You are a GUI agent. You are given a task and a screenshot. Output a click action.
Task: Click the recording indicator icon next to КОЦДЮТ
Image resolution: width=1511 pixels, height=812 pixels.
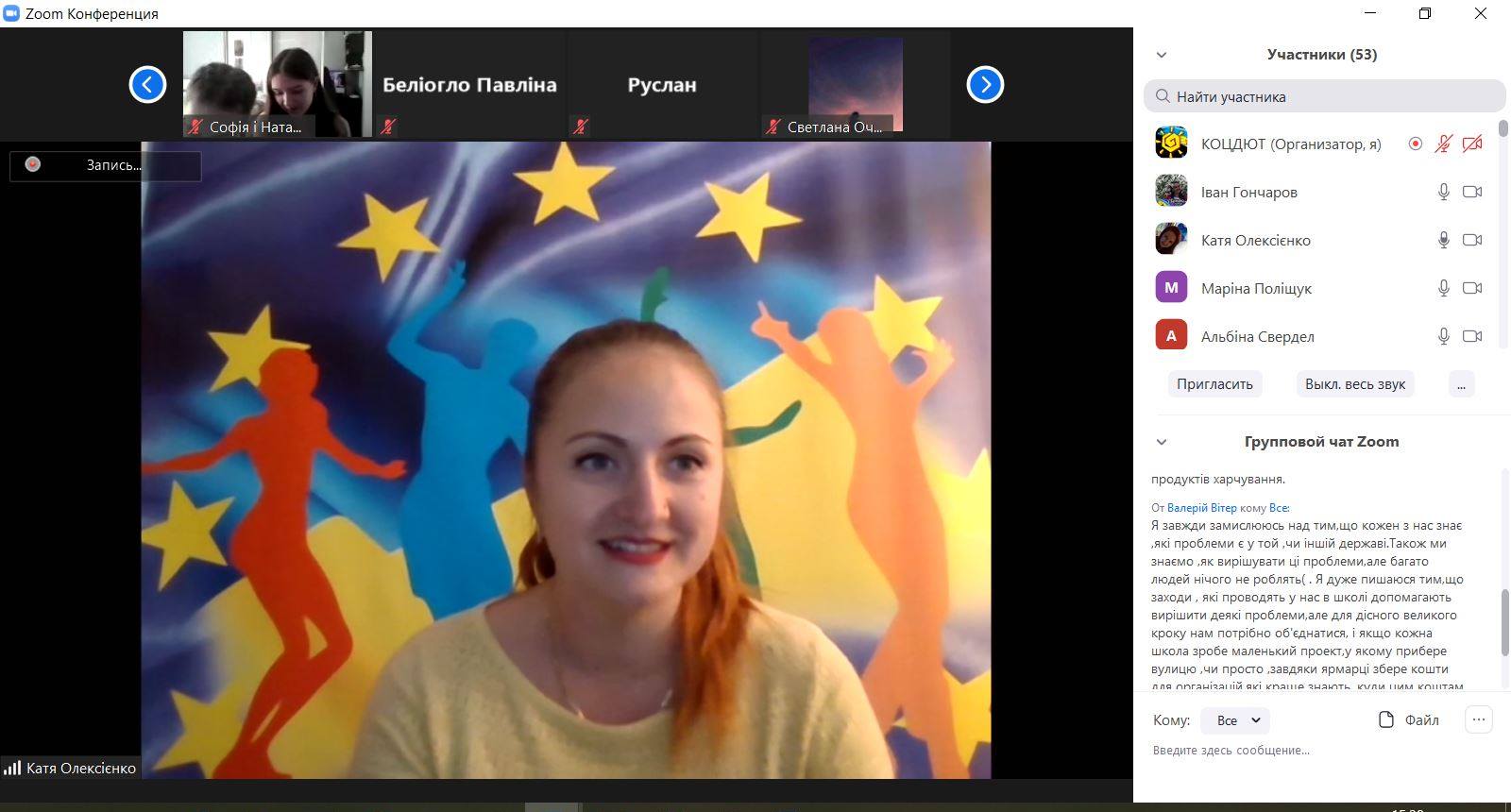pos(1415,144)
